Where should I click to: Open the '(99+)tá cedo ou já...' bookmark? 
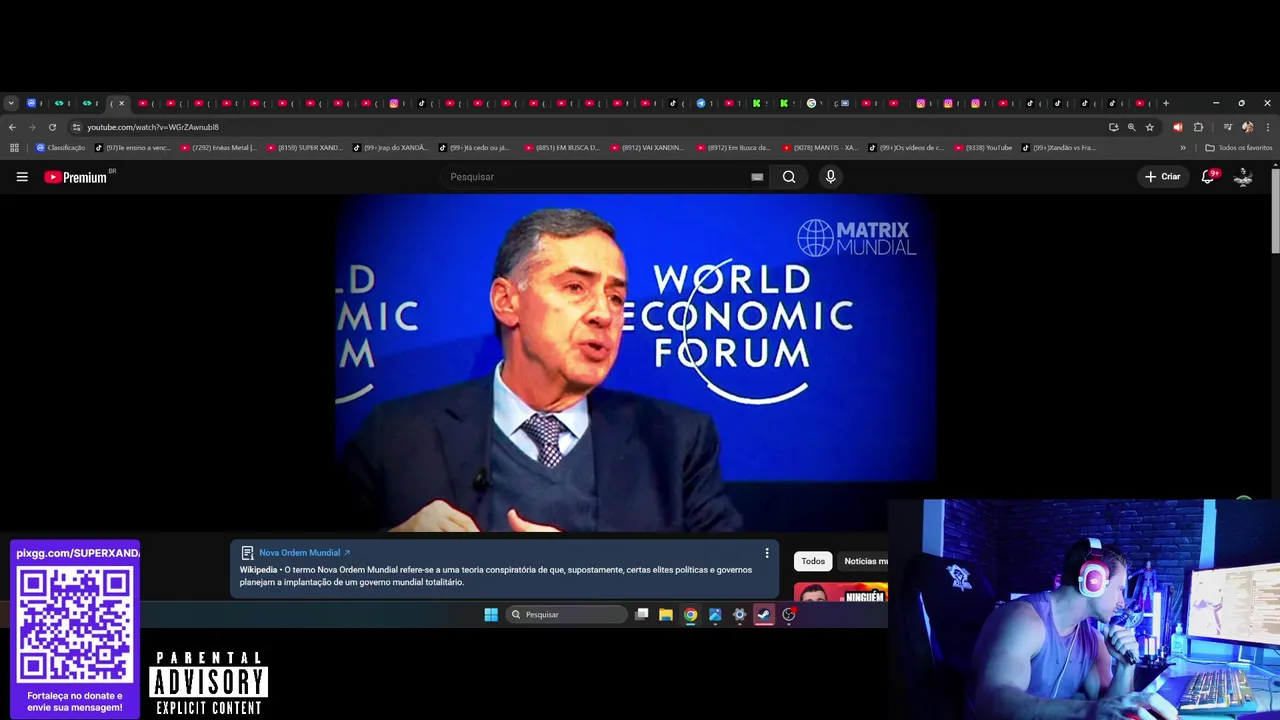(477, 148)
